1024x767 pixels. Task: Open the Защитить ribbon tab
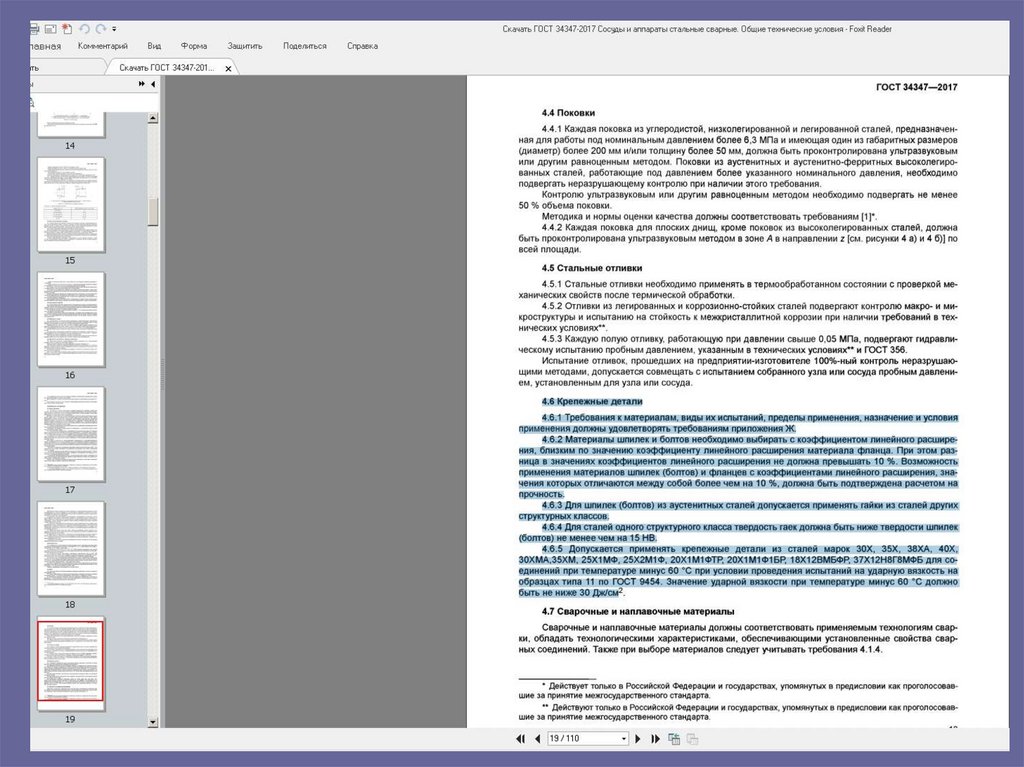245,46
